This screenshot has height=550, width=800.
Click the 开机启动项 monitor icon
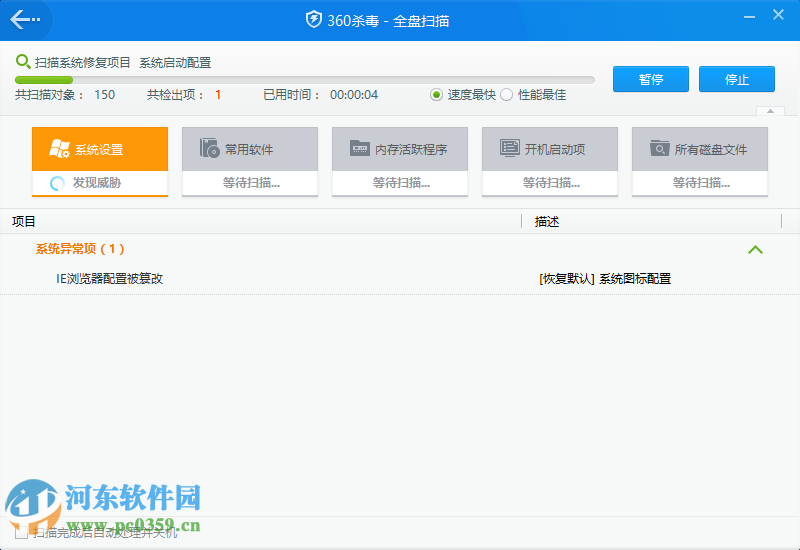[510, 148]
